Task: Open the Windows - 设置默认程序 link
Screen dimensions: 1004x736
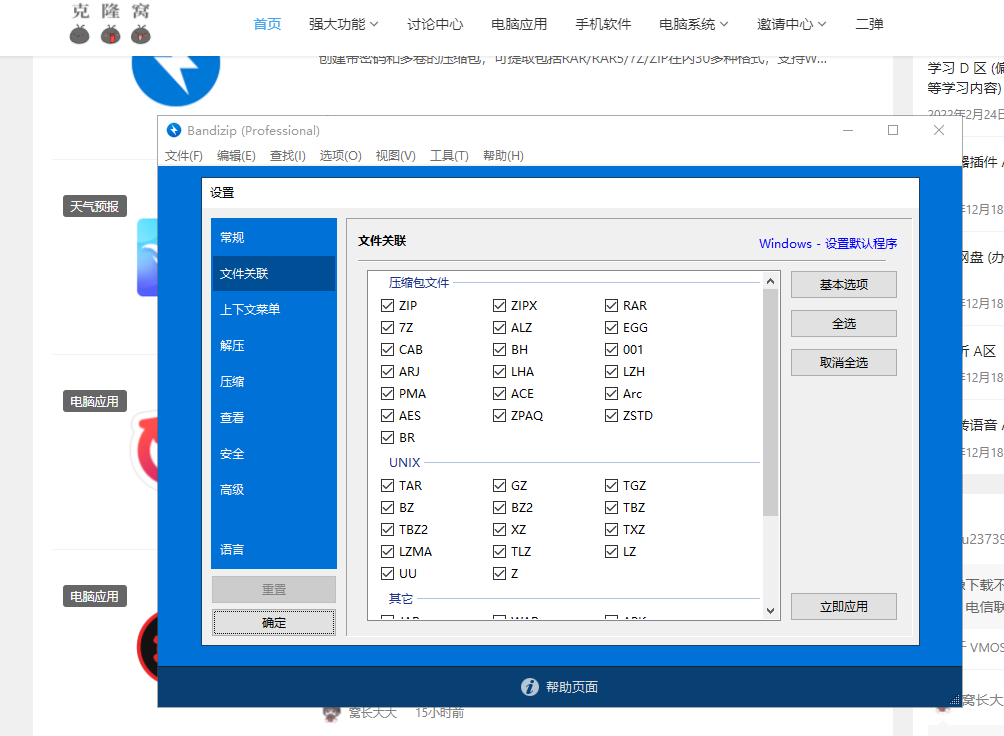Action: pyautogui.click(x=828, y=243)
